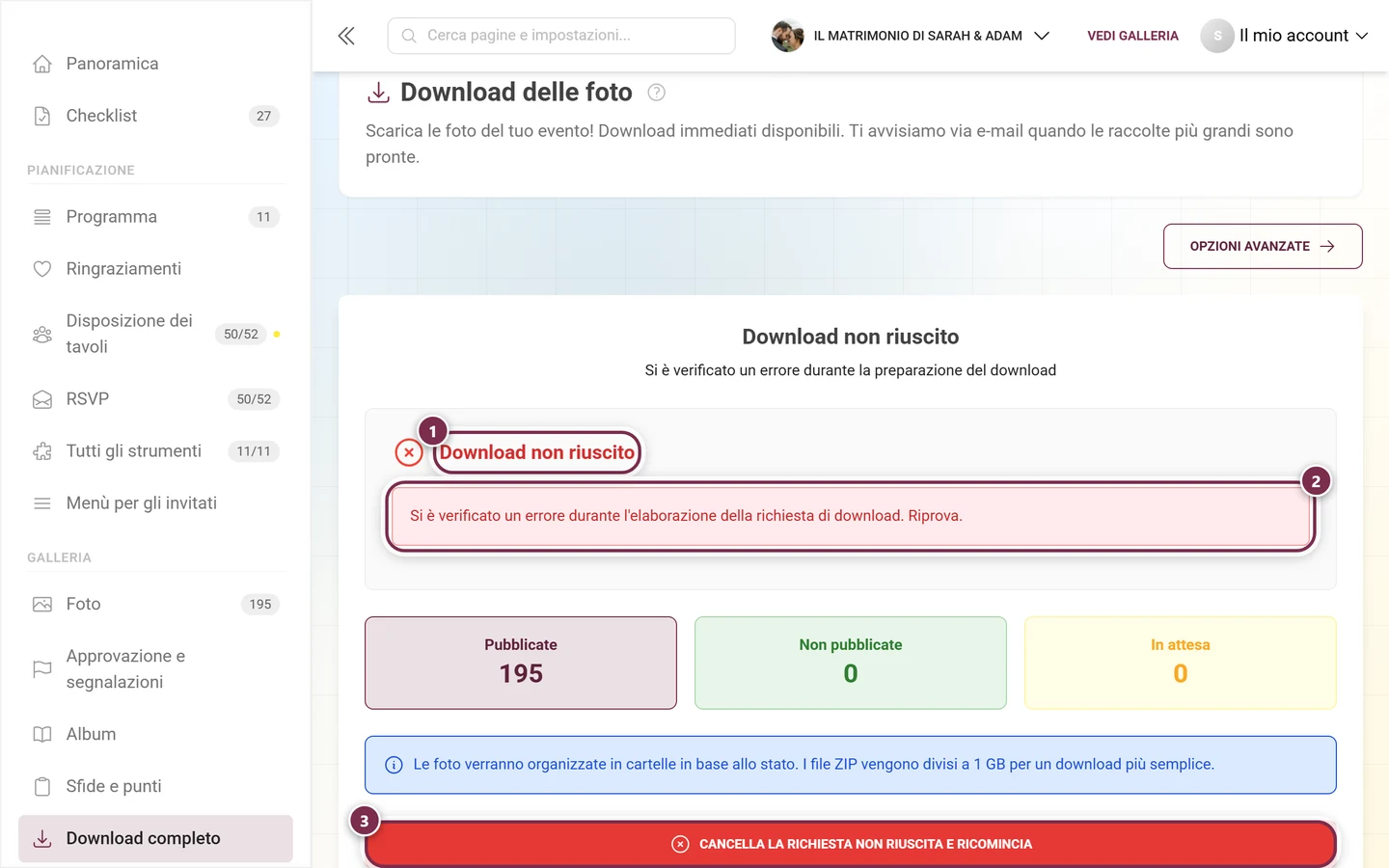Click the Foto image icon in sidebar
The width and height of the screenshot is (1389, 868).
[x=42, y=605]
